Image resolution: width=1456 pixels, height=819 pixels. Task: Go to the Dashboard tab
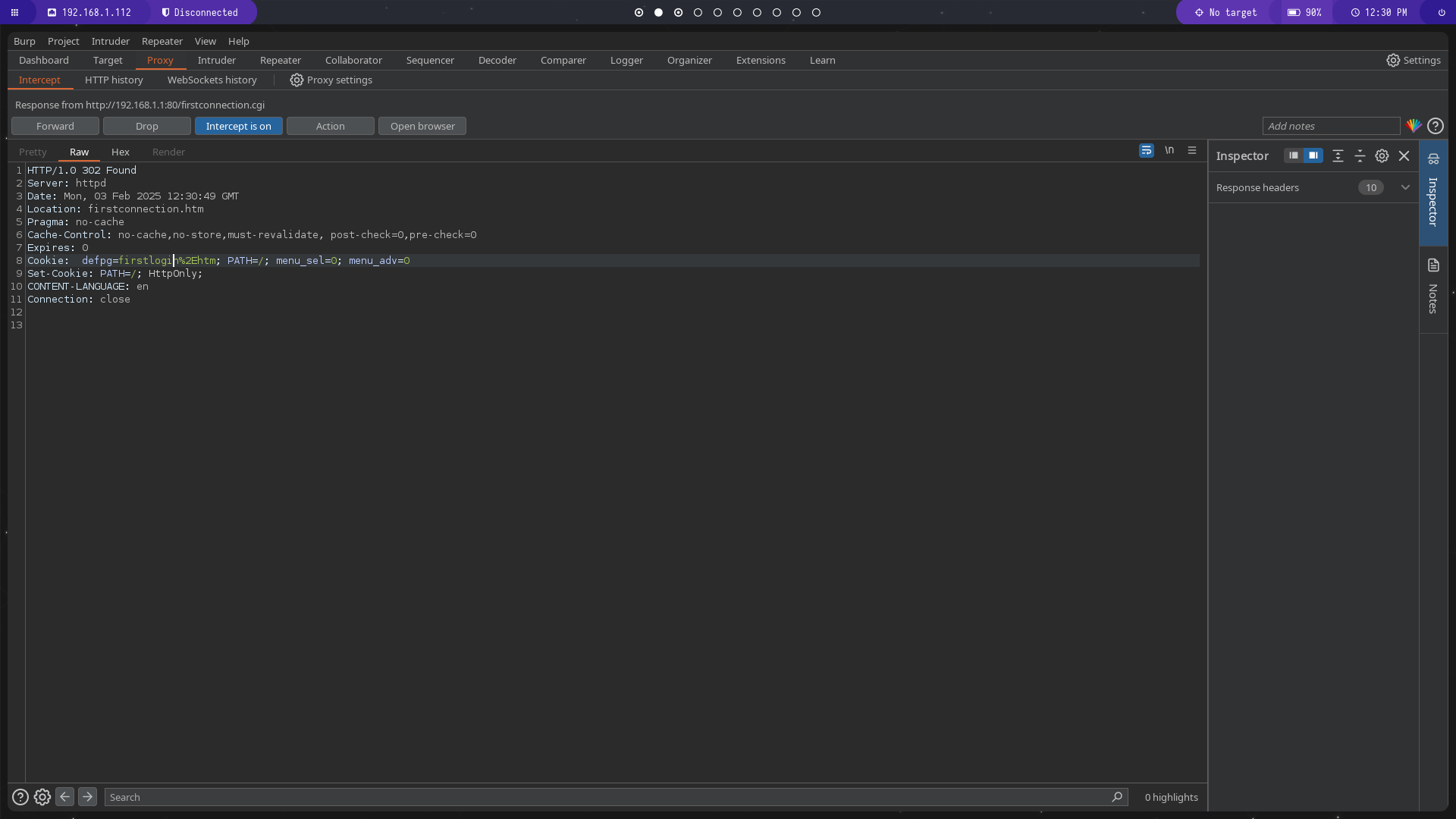[x=44, y=60]
